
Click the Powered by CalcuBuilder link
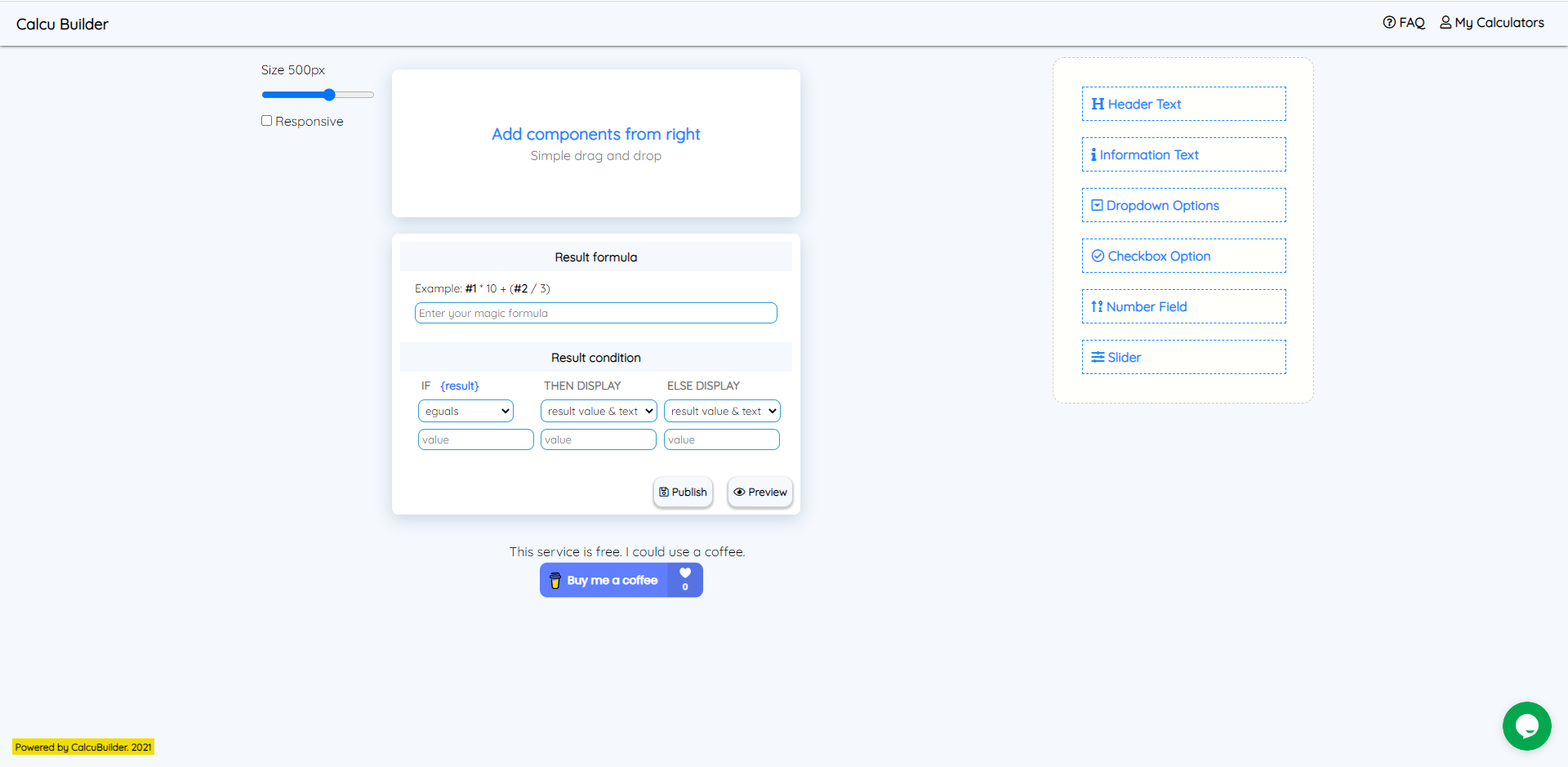point(82,747)
